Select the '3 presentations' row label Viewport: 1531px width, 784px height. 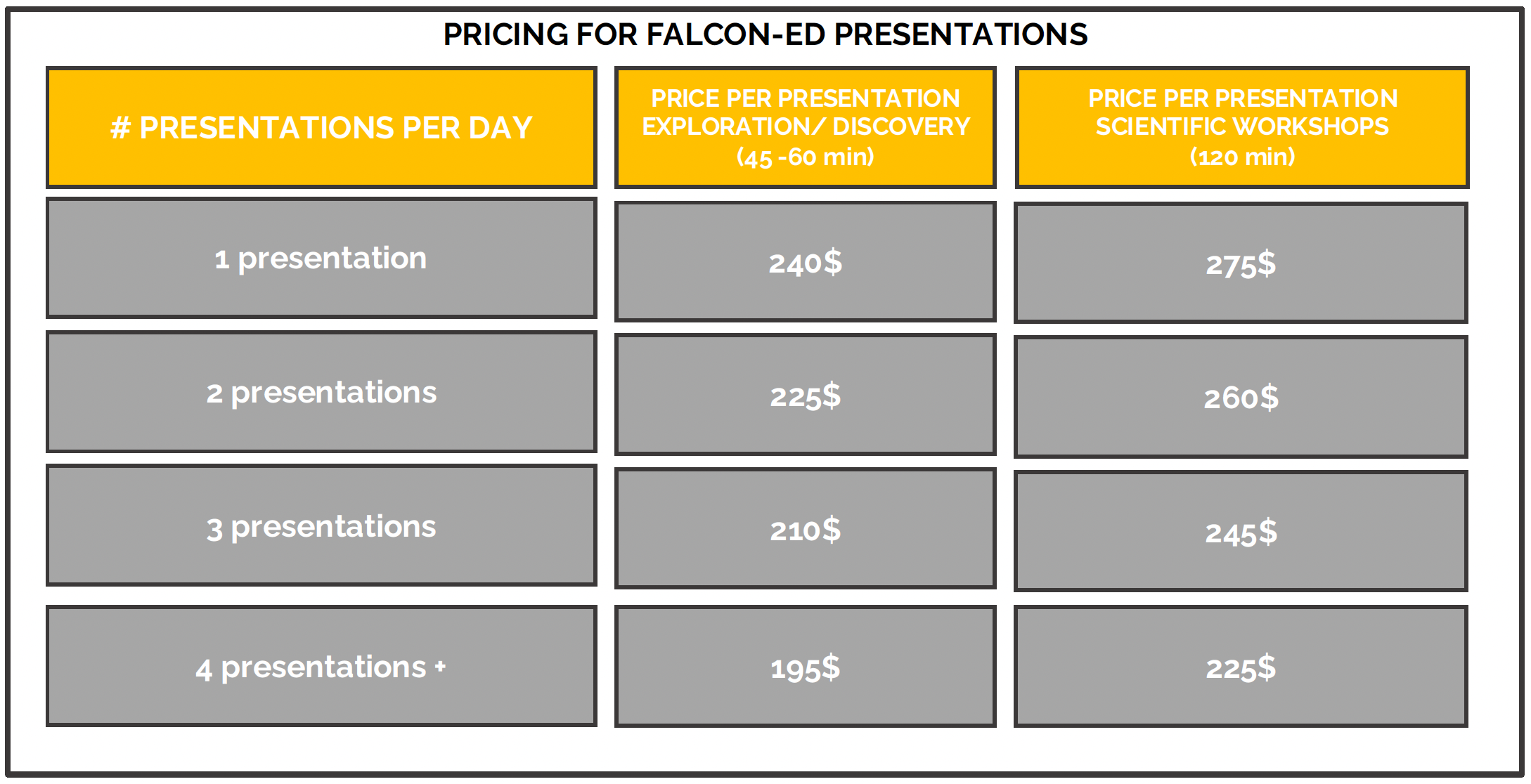click(x=321, y=527)
